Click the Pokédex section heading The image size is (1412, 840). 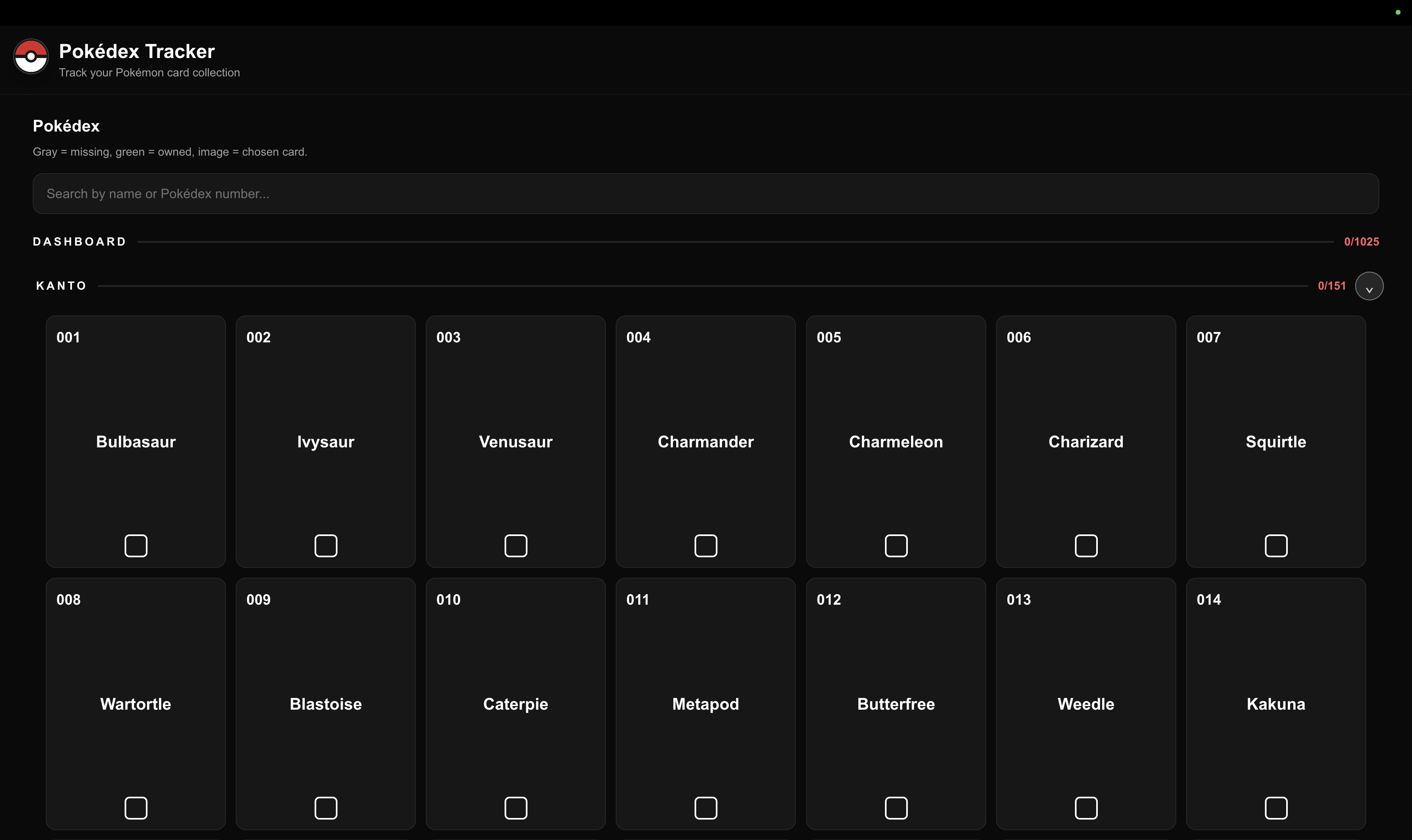pos(66,126)
